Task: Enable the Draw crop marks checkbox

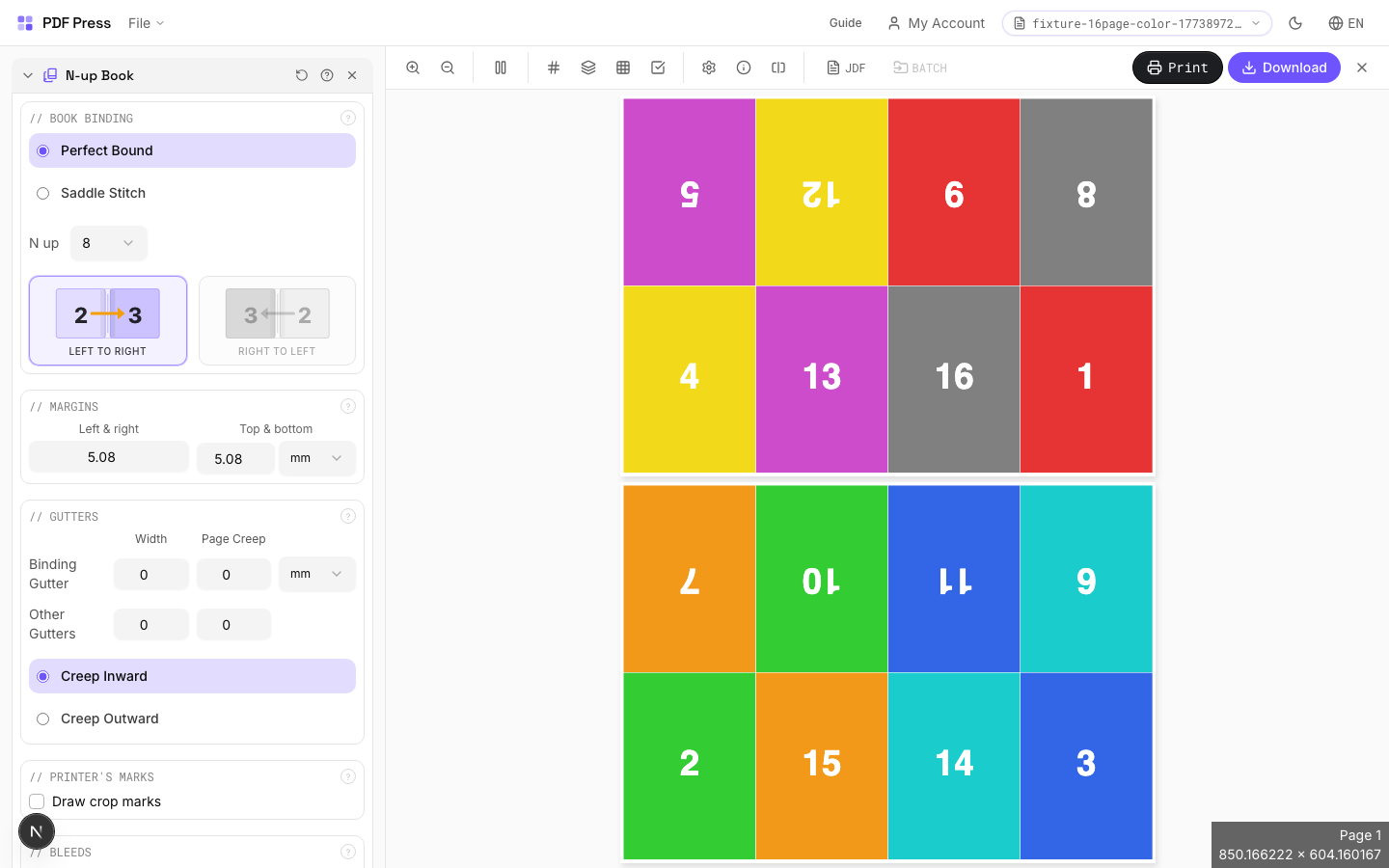Action: tap(38, 801)
